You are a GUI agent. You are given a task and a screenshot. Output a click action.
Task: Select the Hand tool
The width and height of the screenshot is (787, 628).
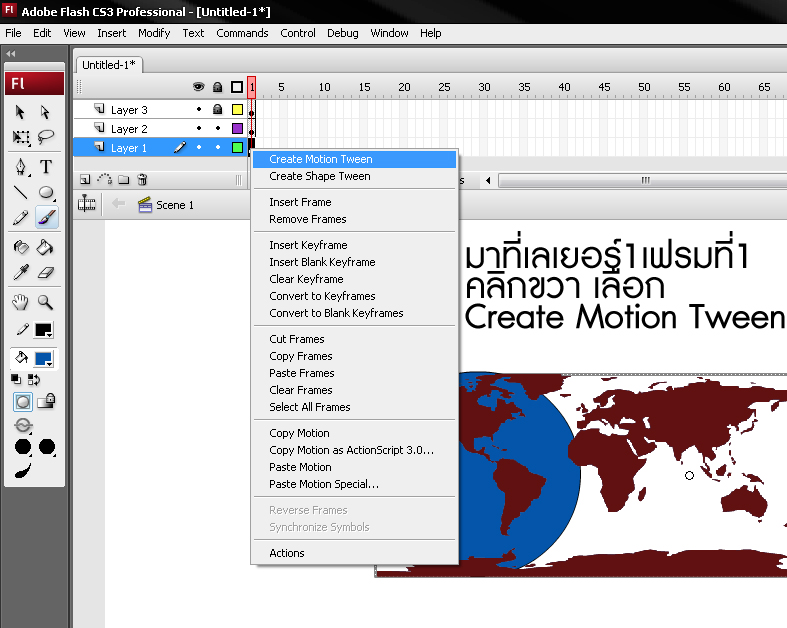tap(21, 302)
